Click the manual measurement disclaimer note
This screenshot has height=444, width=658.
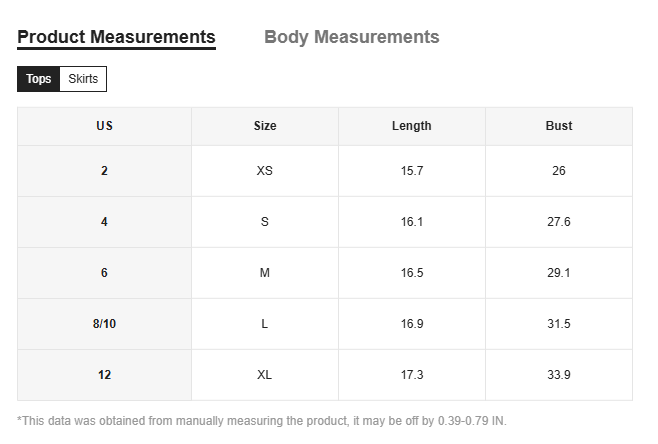(x=262, y=421)
